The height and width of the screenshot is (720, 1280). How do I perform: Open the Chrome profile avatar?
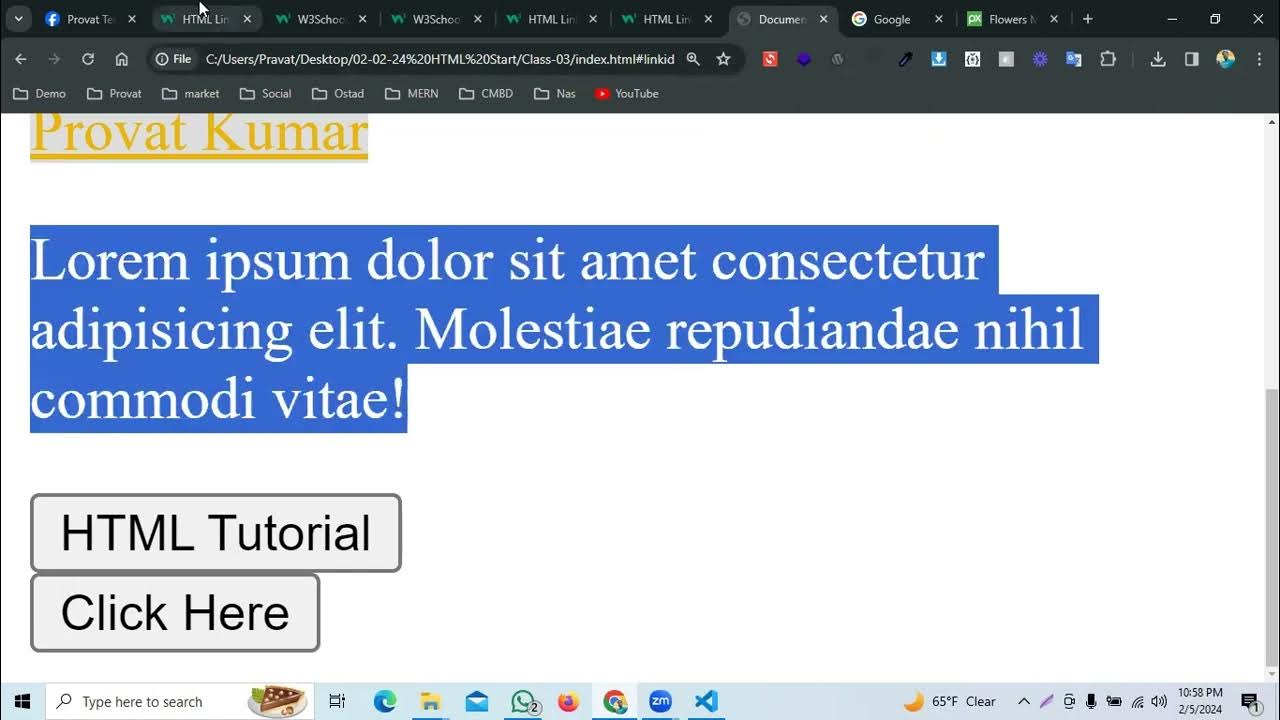(x=1226, y=59)
